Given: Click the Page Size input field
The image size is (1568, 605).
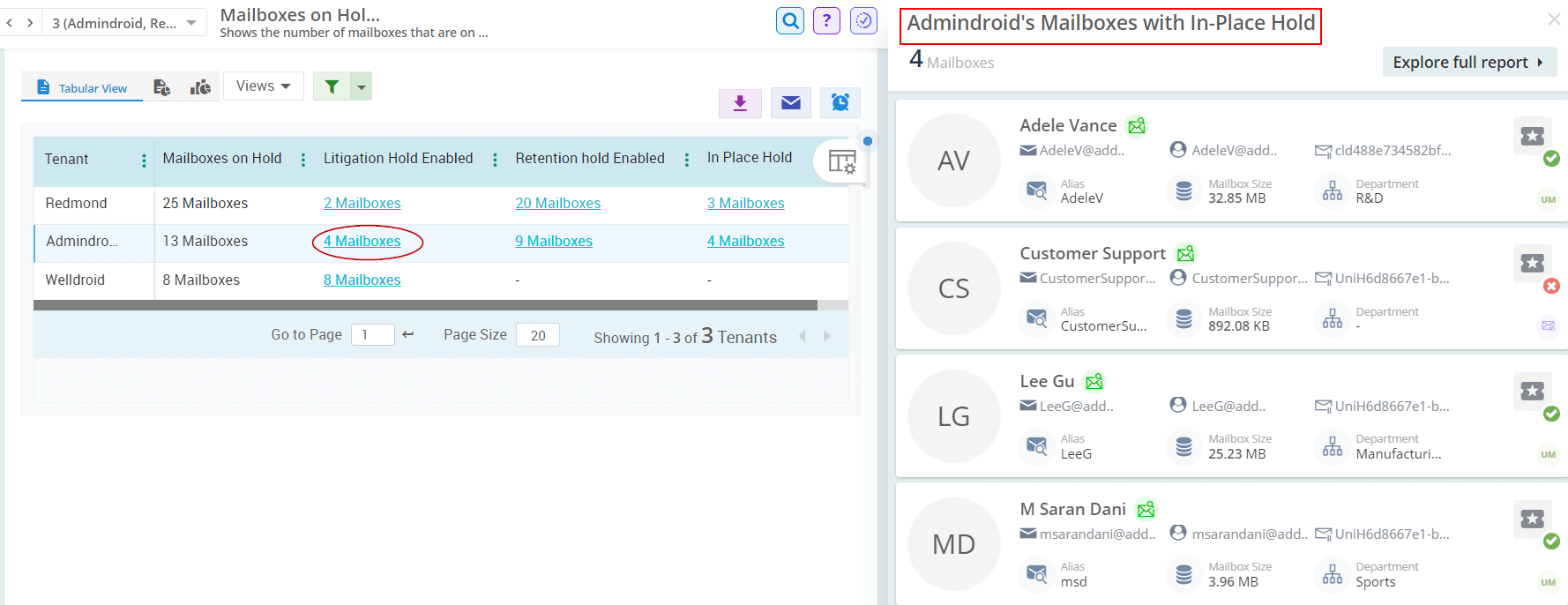Looking at the screenshot, I should click(538, 335).
